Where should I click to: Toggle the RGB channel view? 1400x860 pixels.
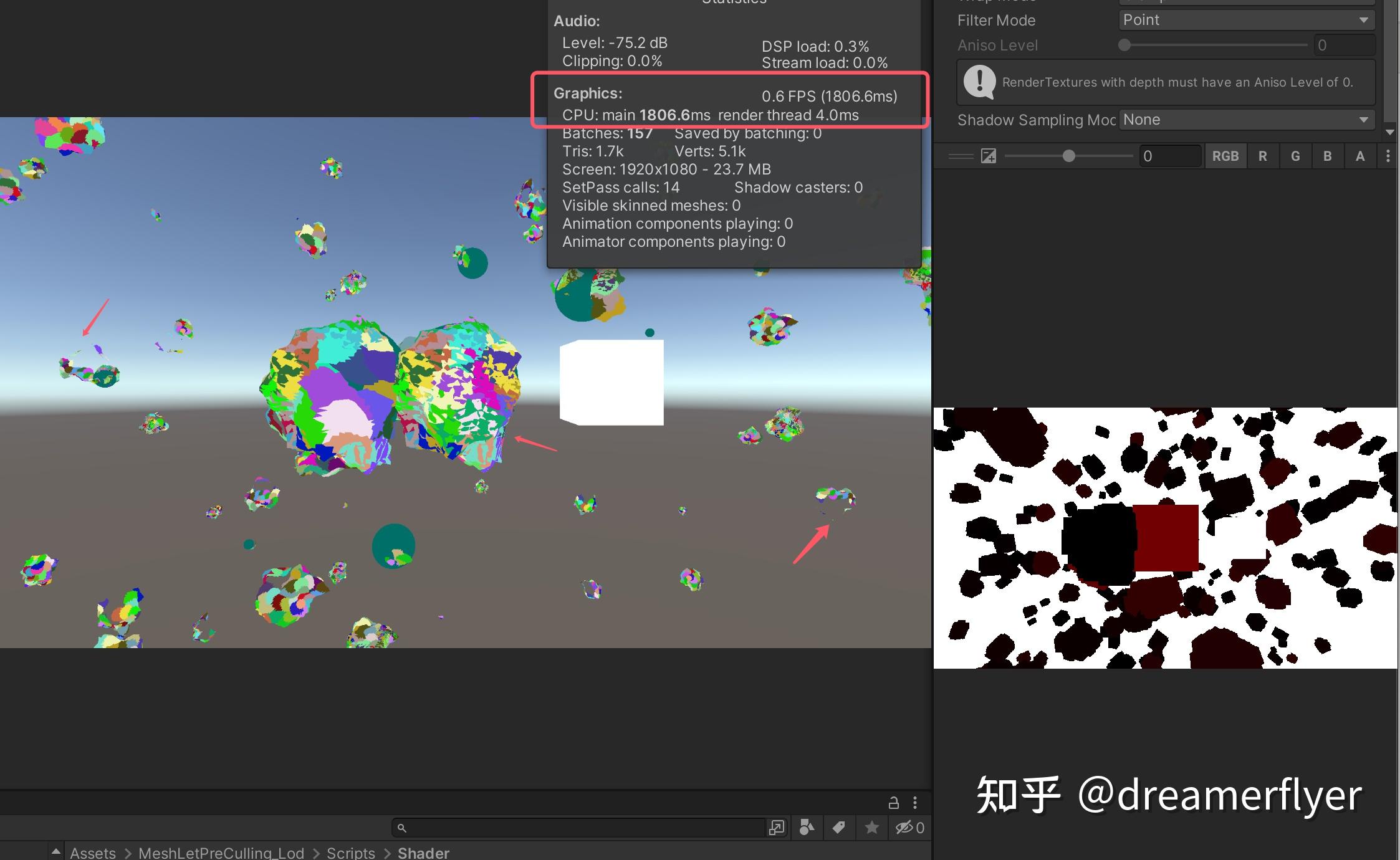tap(1225, 156)
